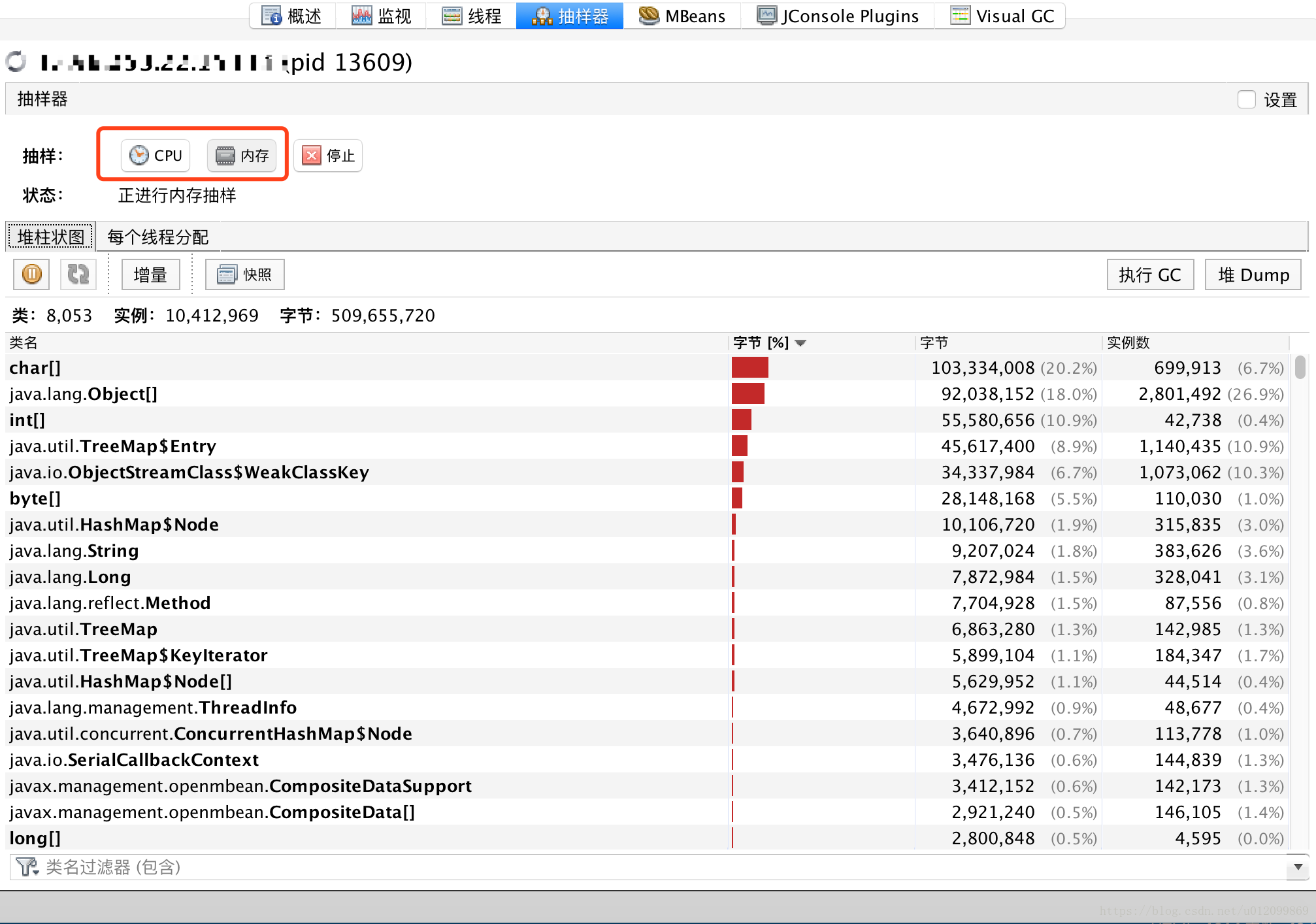Toggle 增量 delta values button
Image resolution: width=1316 pixels, height=924 pixels.
coord(150,274)
